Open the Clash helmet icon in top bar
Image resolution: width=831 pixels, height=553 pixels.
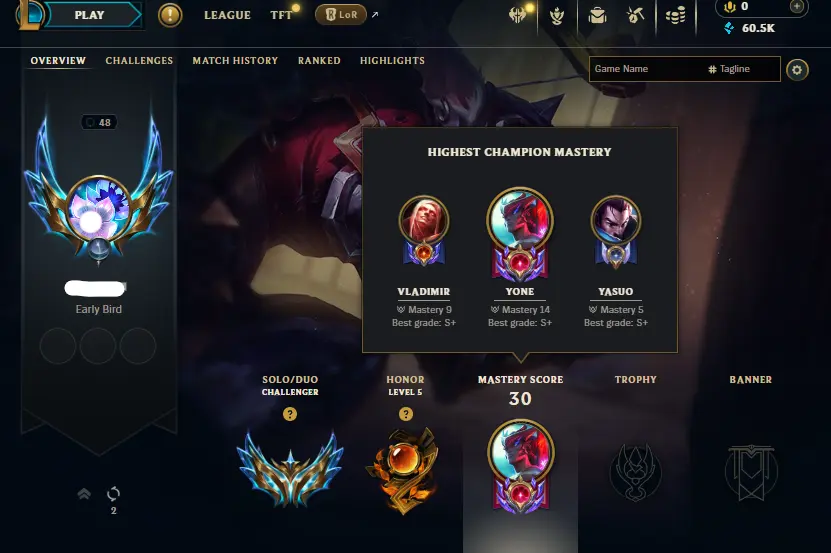[x=517, y=15]
